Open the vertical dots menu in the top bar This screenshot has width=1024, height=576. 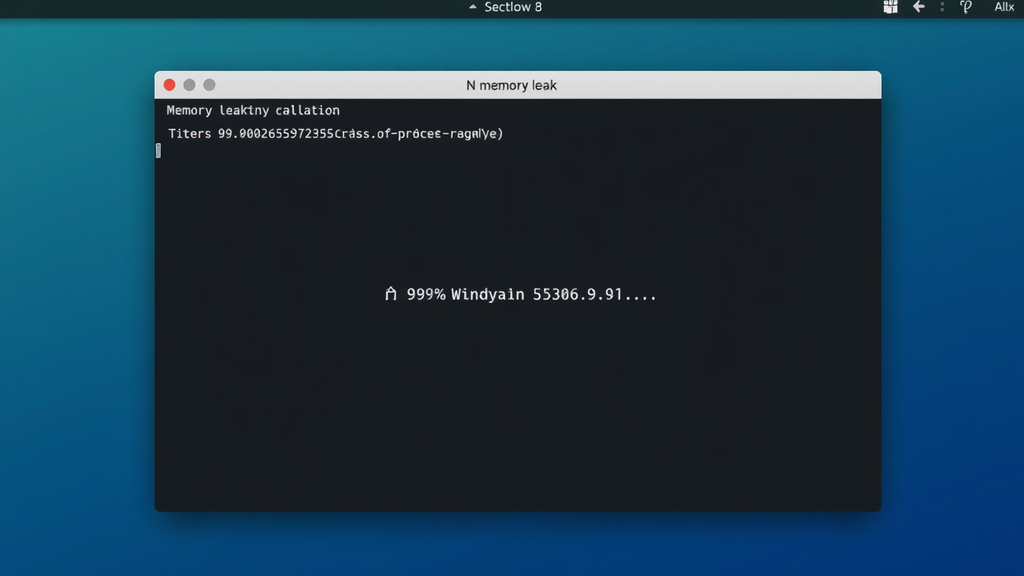[x=942, y=7]
